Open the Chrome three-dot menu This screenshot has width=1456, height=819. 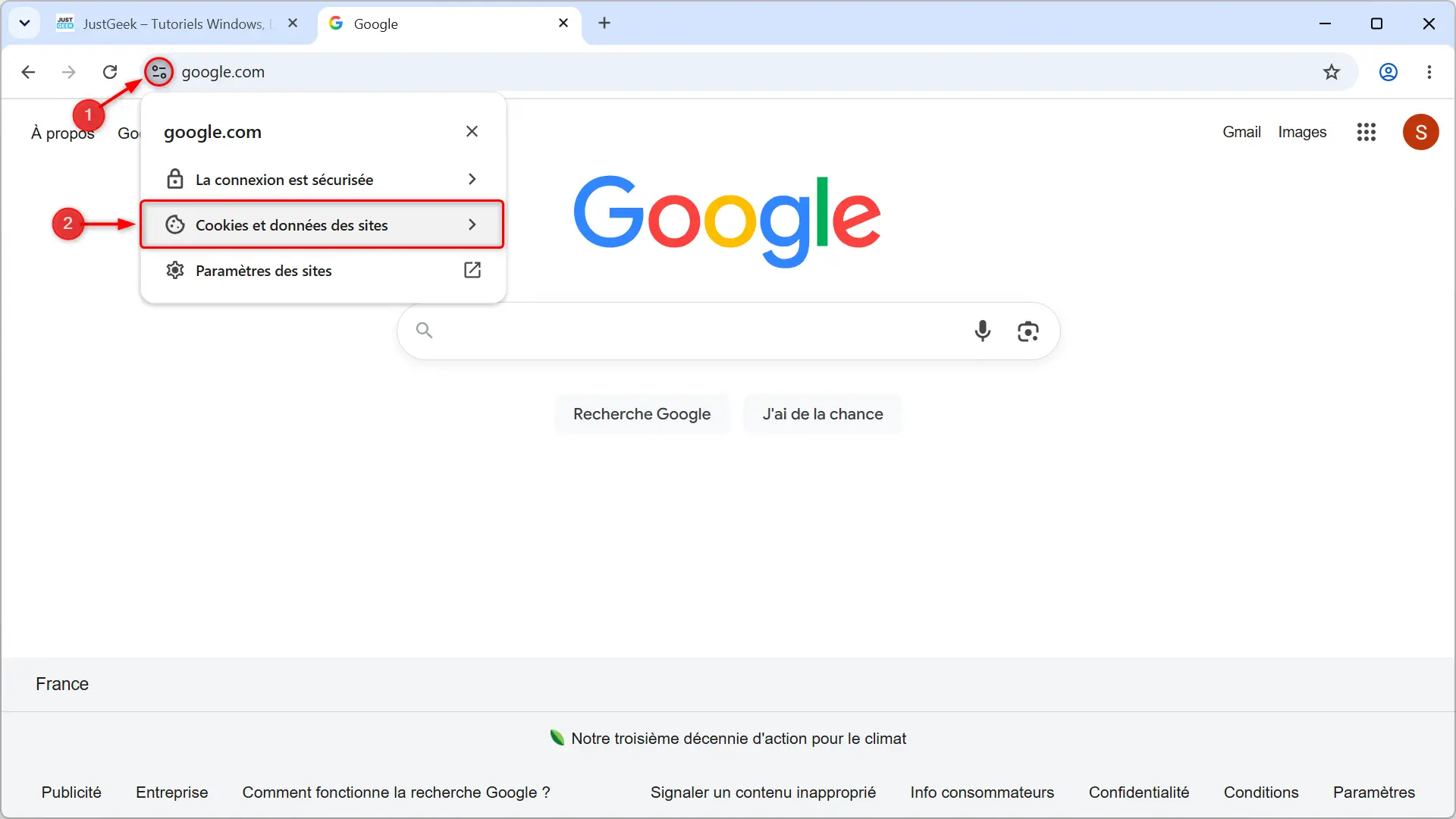tap(1429, 72)
